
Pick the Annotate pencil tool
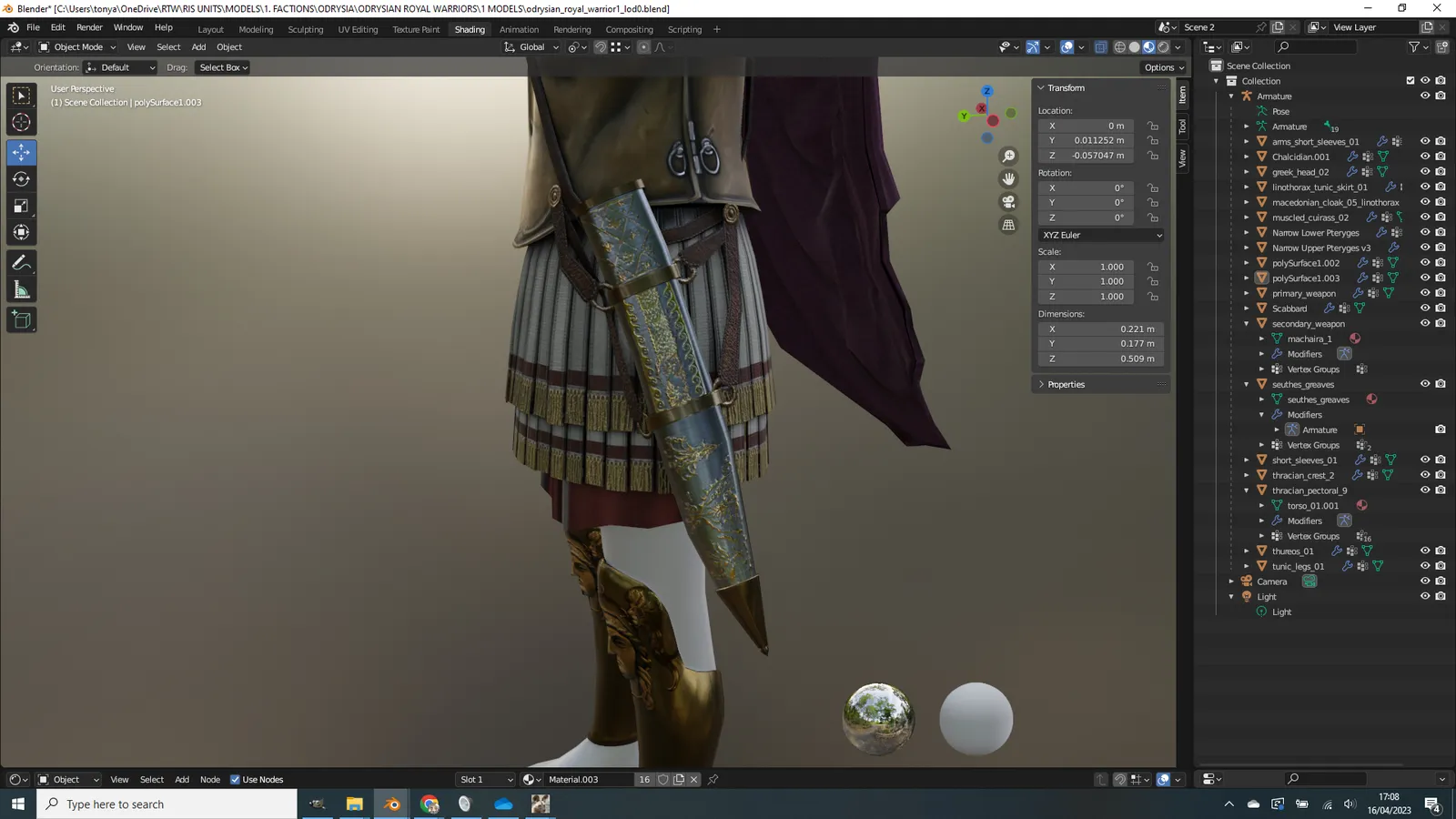point(21,263)
